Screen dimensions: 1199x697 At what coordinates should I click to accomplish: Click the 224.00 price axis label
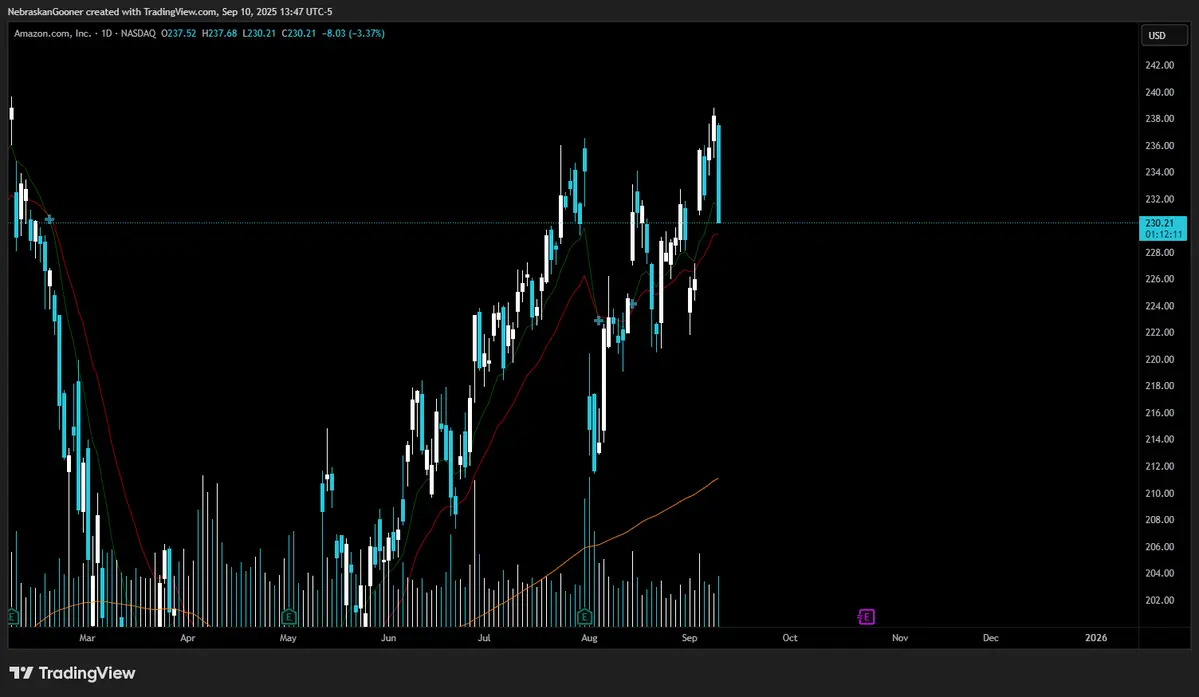click(x=1159, y=306)
